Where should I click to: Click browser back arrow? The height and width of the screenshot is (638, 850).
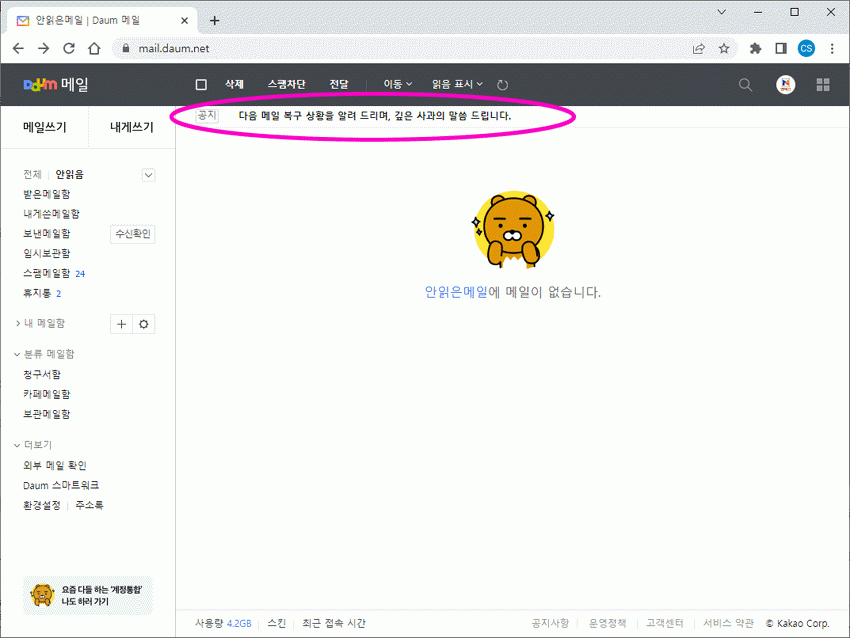[18, 48]
